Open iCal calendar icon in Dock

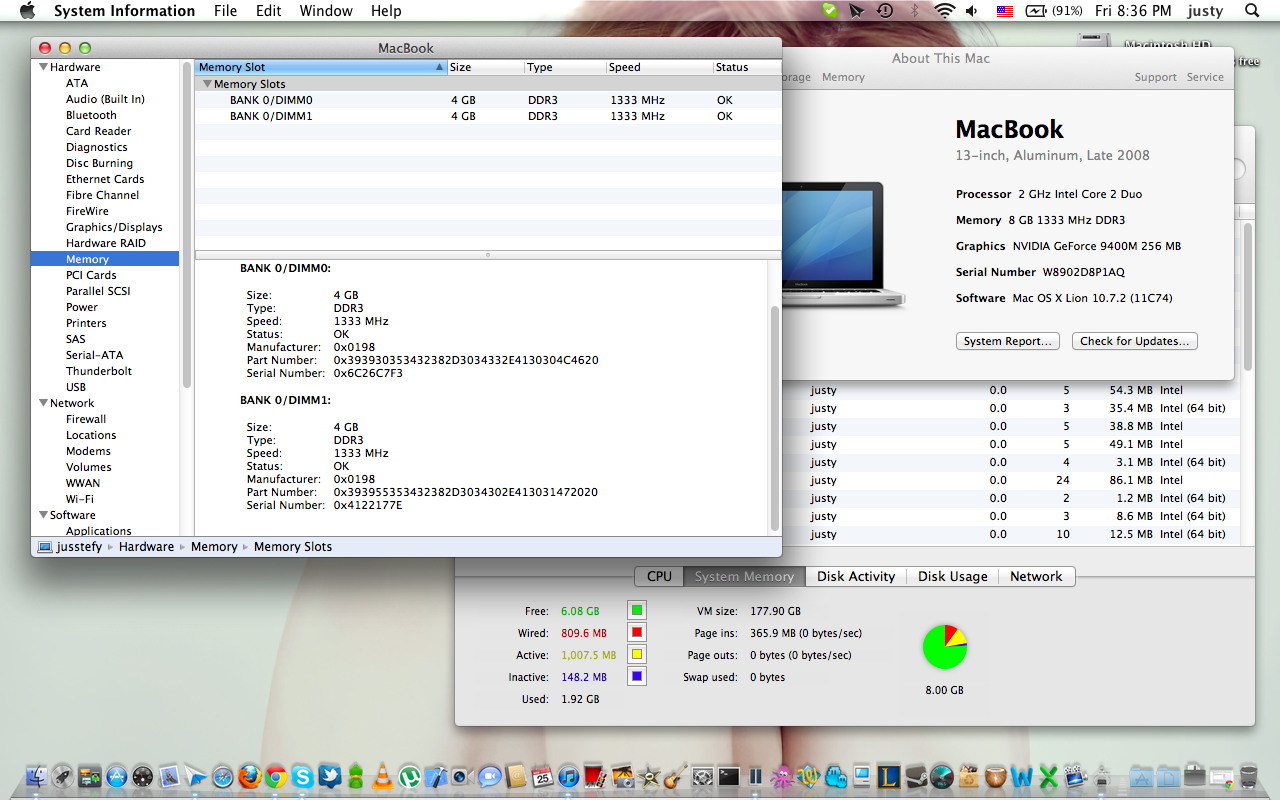pos(542,776)
